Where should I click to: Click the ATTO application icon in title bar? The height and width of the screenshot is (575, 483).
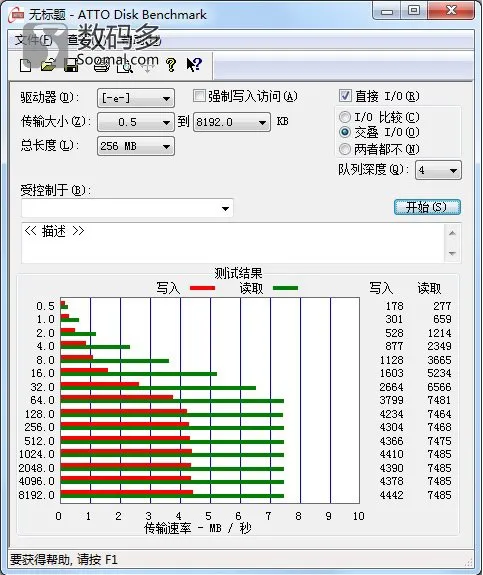17,15
